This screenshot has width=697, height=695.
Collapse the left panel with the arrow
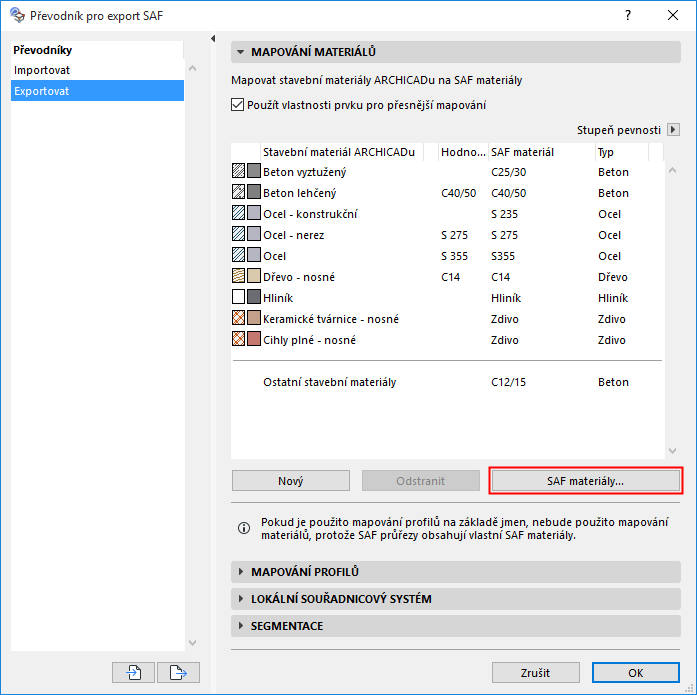point(213,39)
